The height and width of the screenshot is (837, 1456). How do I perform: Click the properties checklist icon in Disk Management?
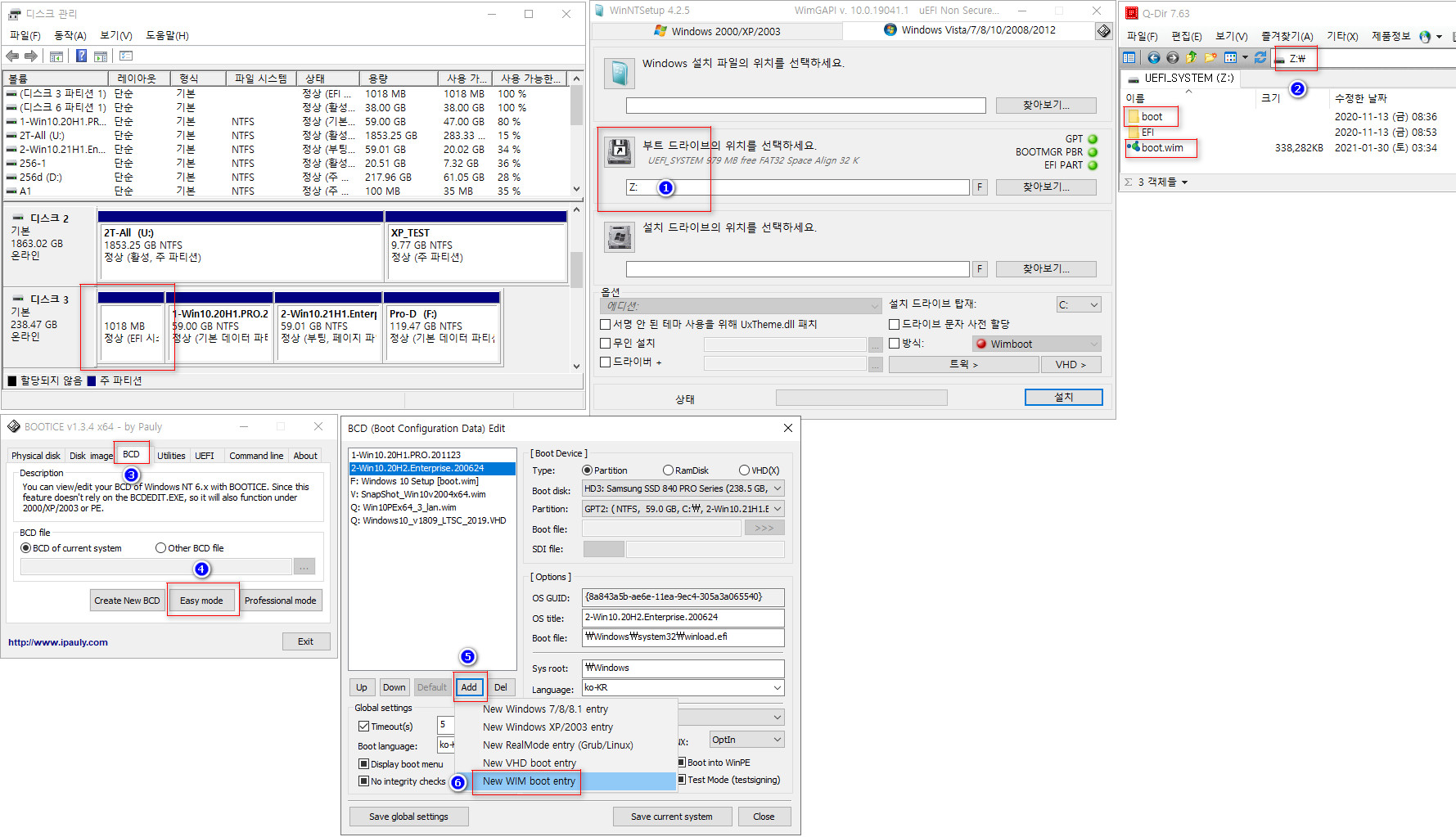(126, 56)
